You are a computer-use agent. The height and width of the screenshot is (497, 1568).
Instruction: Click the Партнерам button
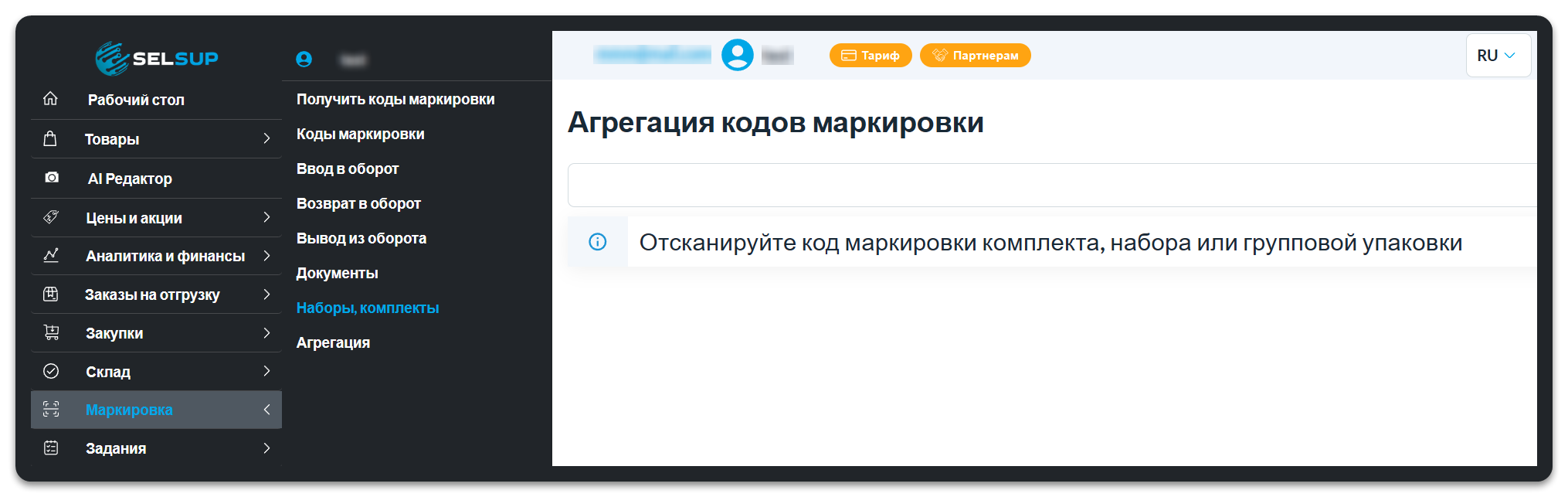tap(975, 56)
